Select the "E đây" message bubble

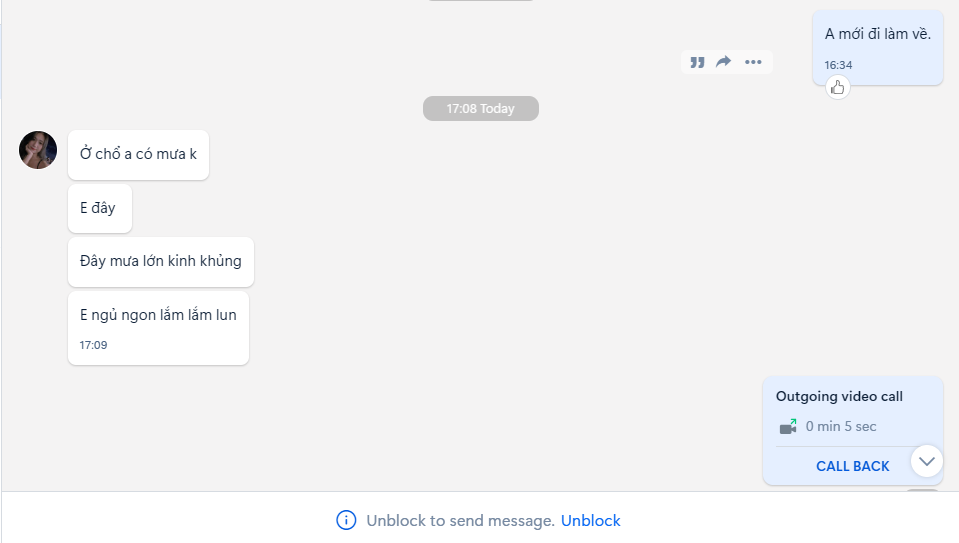click(98, 208)
